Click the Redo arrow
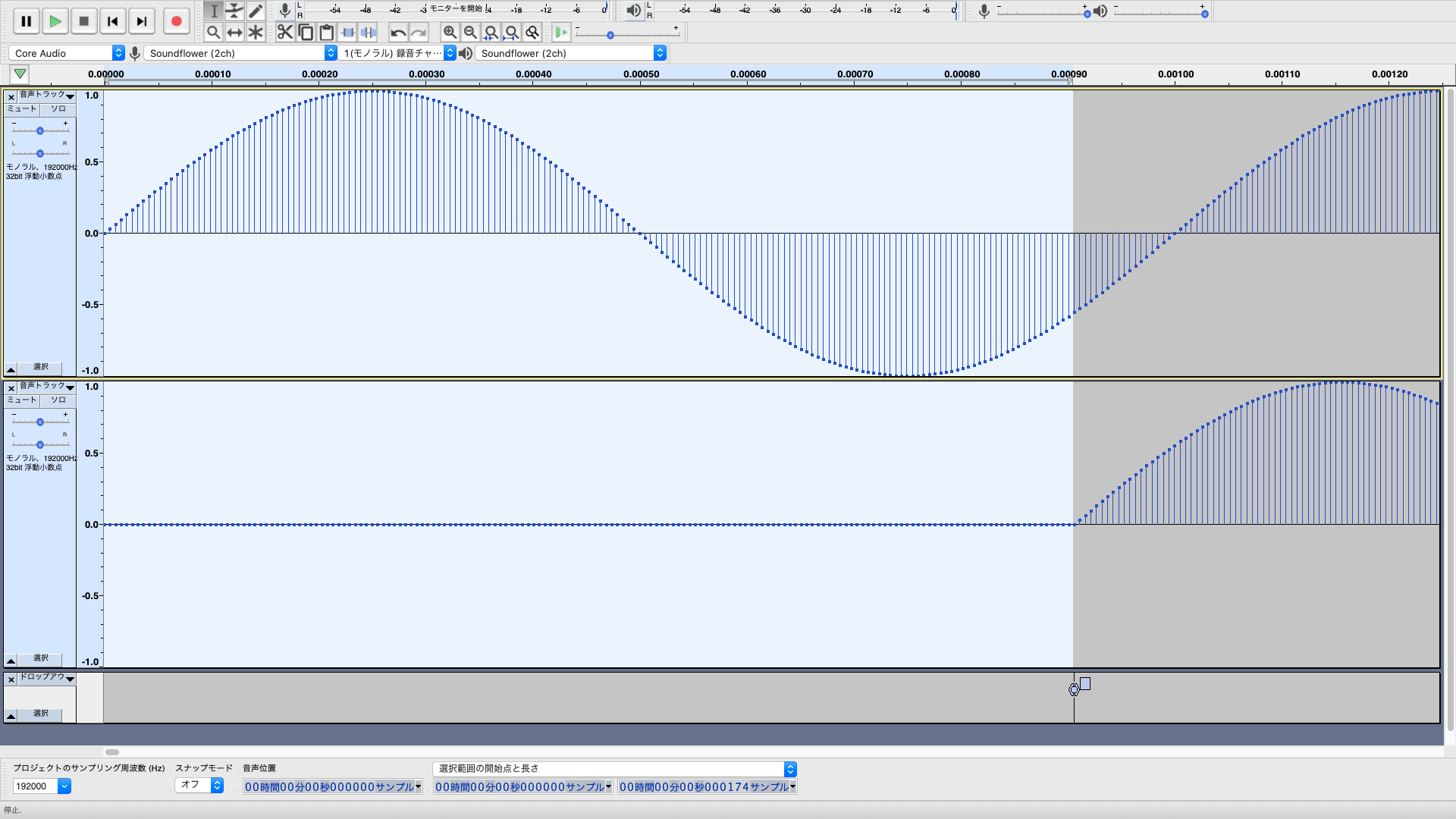The height and width of the screenshot is (819, 1456). click(x=419, y=32)
